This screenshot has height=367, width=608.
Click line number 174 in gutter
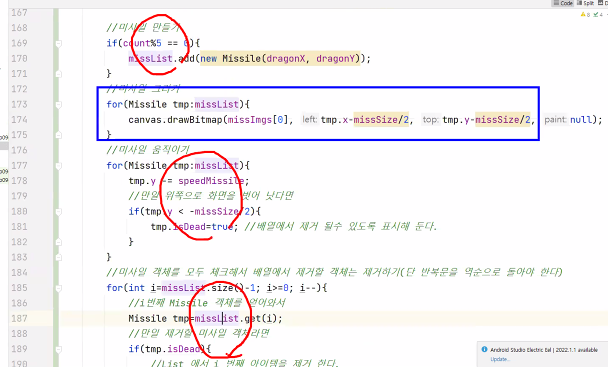pyautogui.click(x=19, y=119)
